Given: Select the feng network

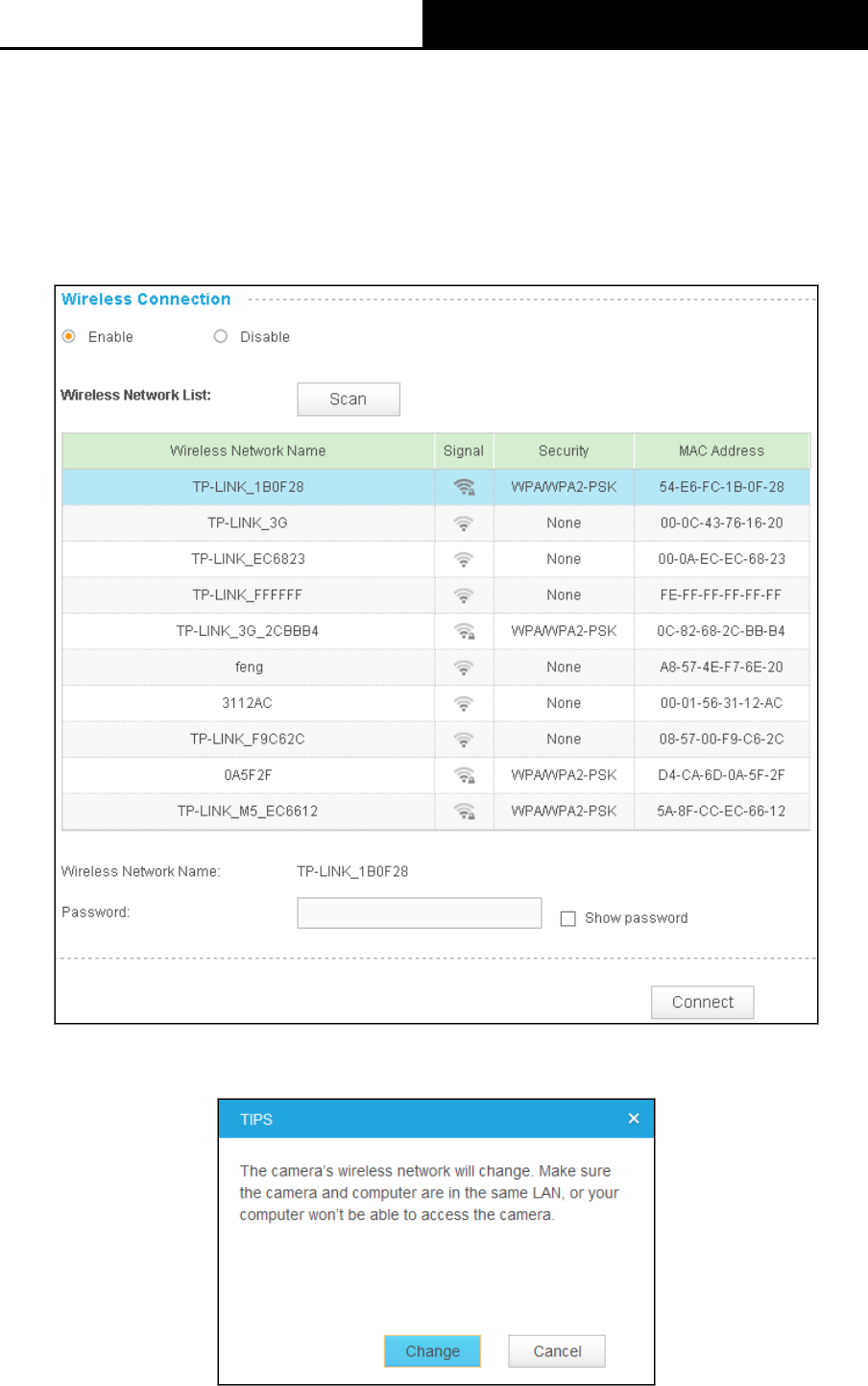Looking at the screenshot, I should click(249, 667).
